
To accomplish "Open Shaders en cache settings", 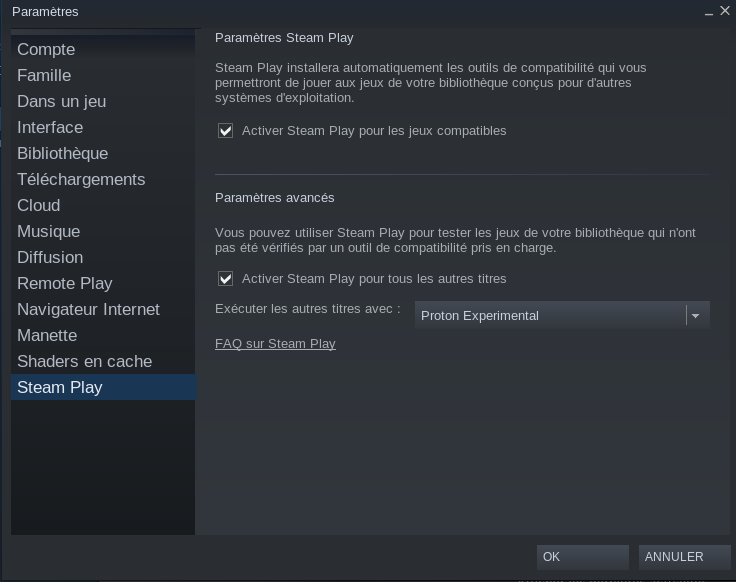I will coord(84,361).
